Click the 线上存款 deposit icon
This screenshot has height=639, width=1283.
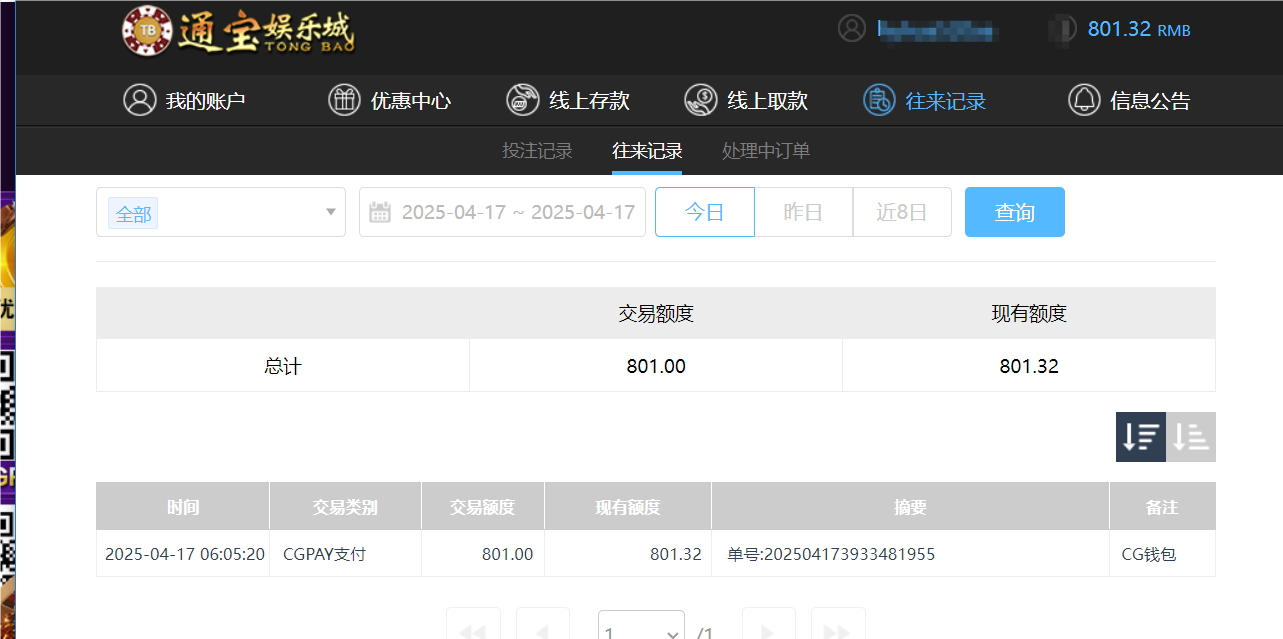tap(522, 100)
